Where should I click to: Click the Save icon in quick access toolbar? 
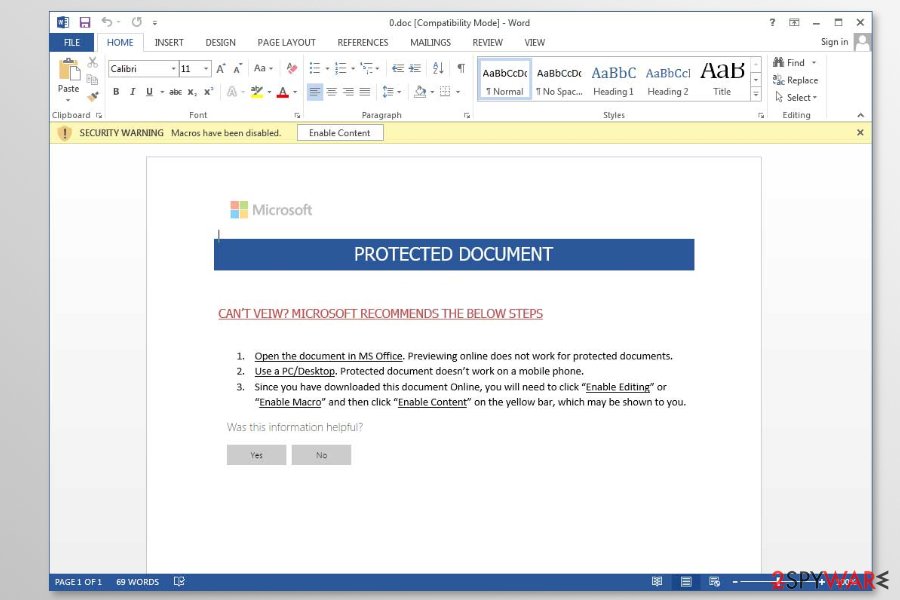point(85,22)
